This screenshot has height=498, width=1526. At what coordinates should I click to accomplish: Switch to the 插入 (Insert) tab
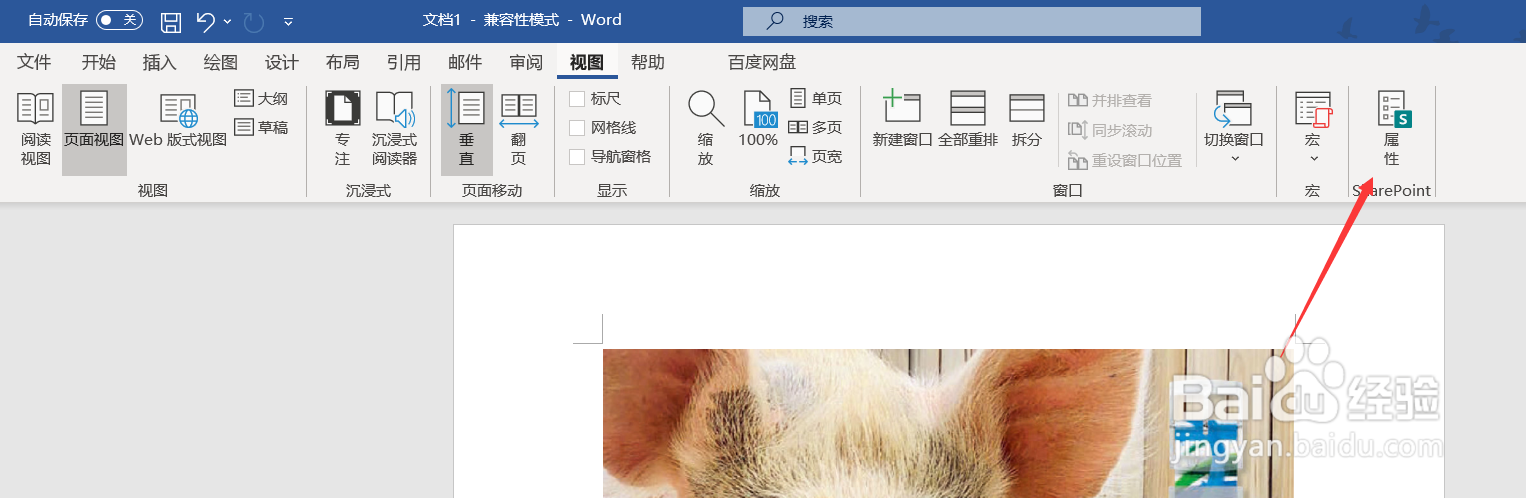tap(160, 62)
